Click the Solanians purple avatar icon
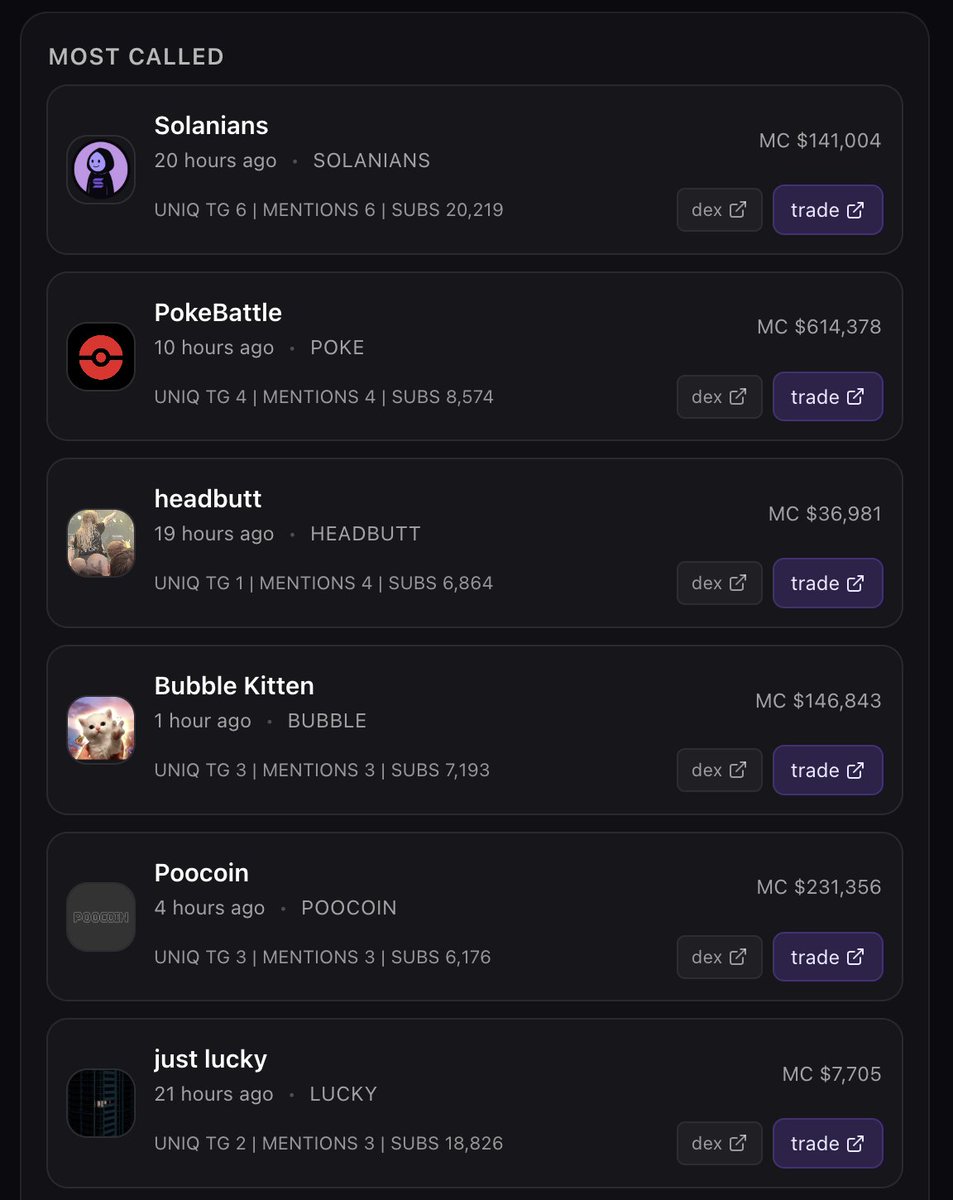Image resolution: width=953 pixels, height=1200 pixels. coord(101,170)
